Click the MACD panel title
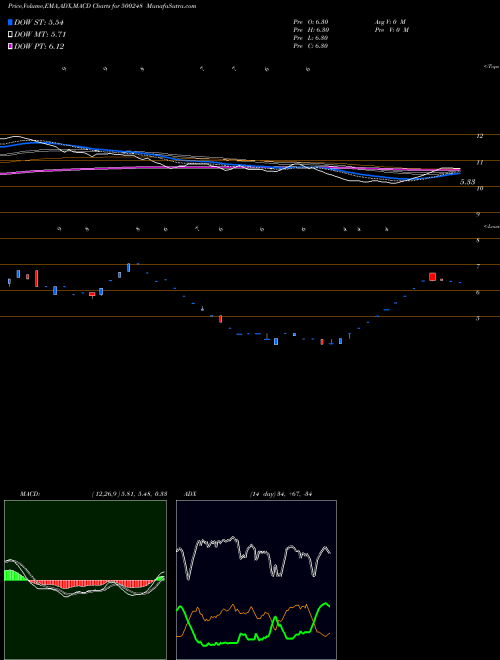The image size is (500, 660). (29, 493)
